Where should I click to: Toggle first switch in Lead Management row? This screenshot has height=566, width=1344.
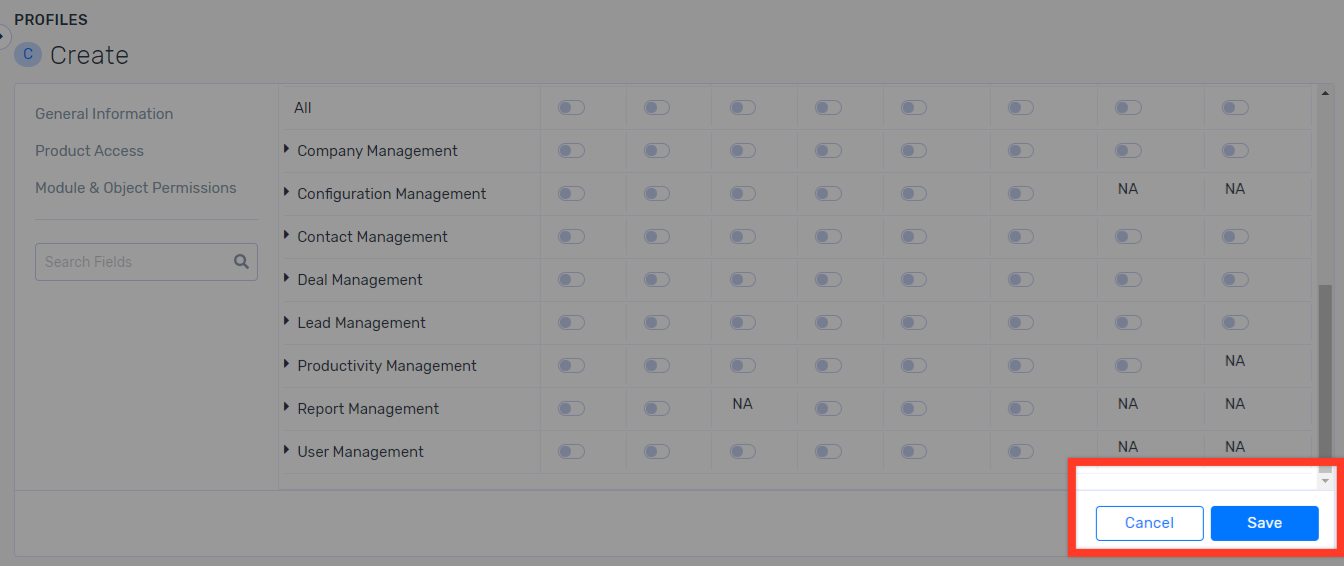(x=571, y=323)
